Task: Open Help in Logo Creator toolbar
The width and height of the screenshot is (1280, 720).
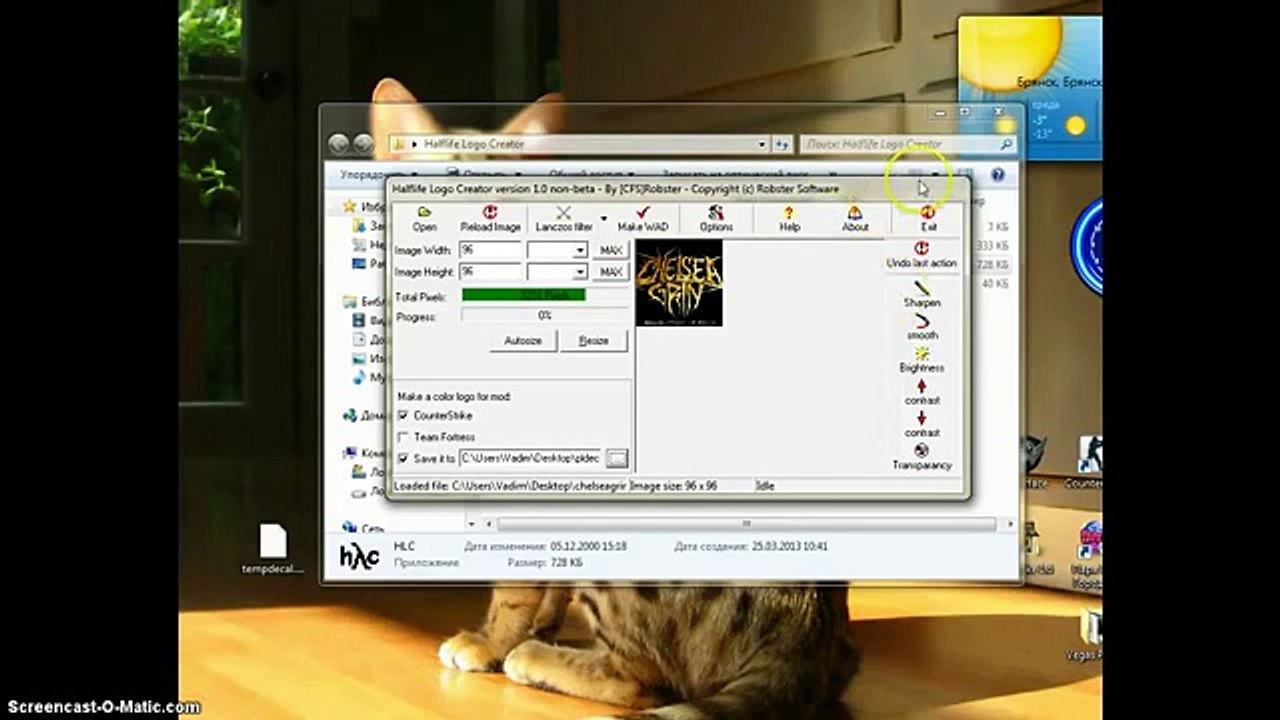Action: [x=789, y=219]
